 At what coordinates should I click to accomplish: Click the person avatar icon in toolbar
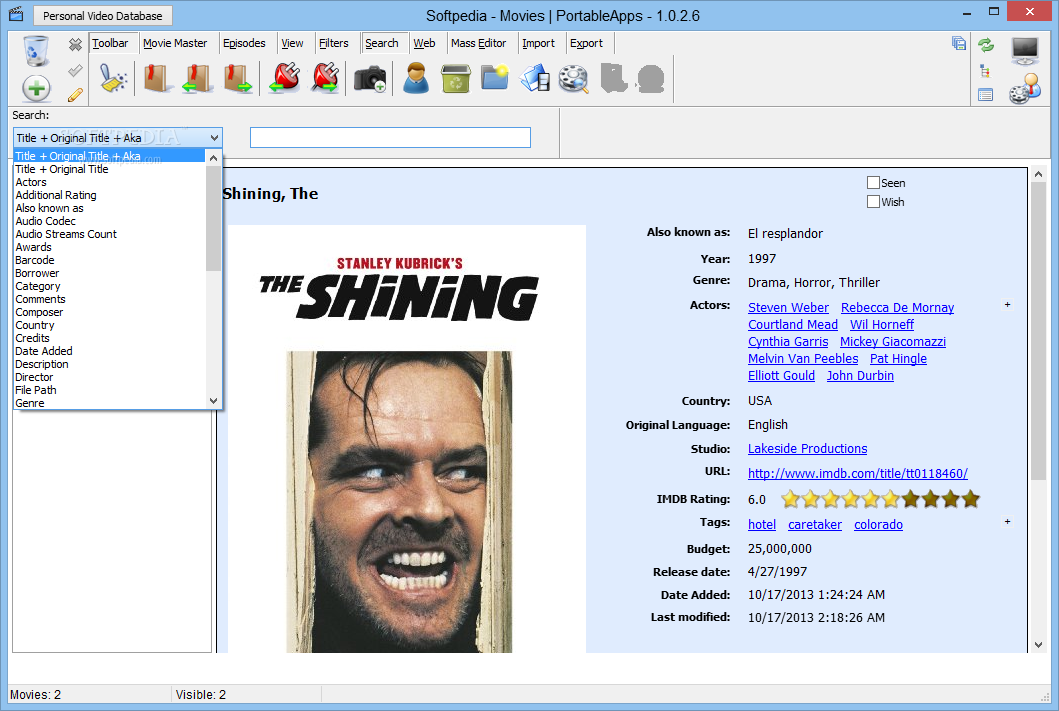click(x=416, y=78)
